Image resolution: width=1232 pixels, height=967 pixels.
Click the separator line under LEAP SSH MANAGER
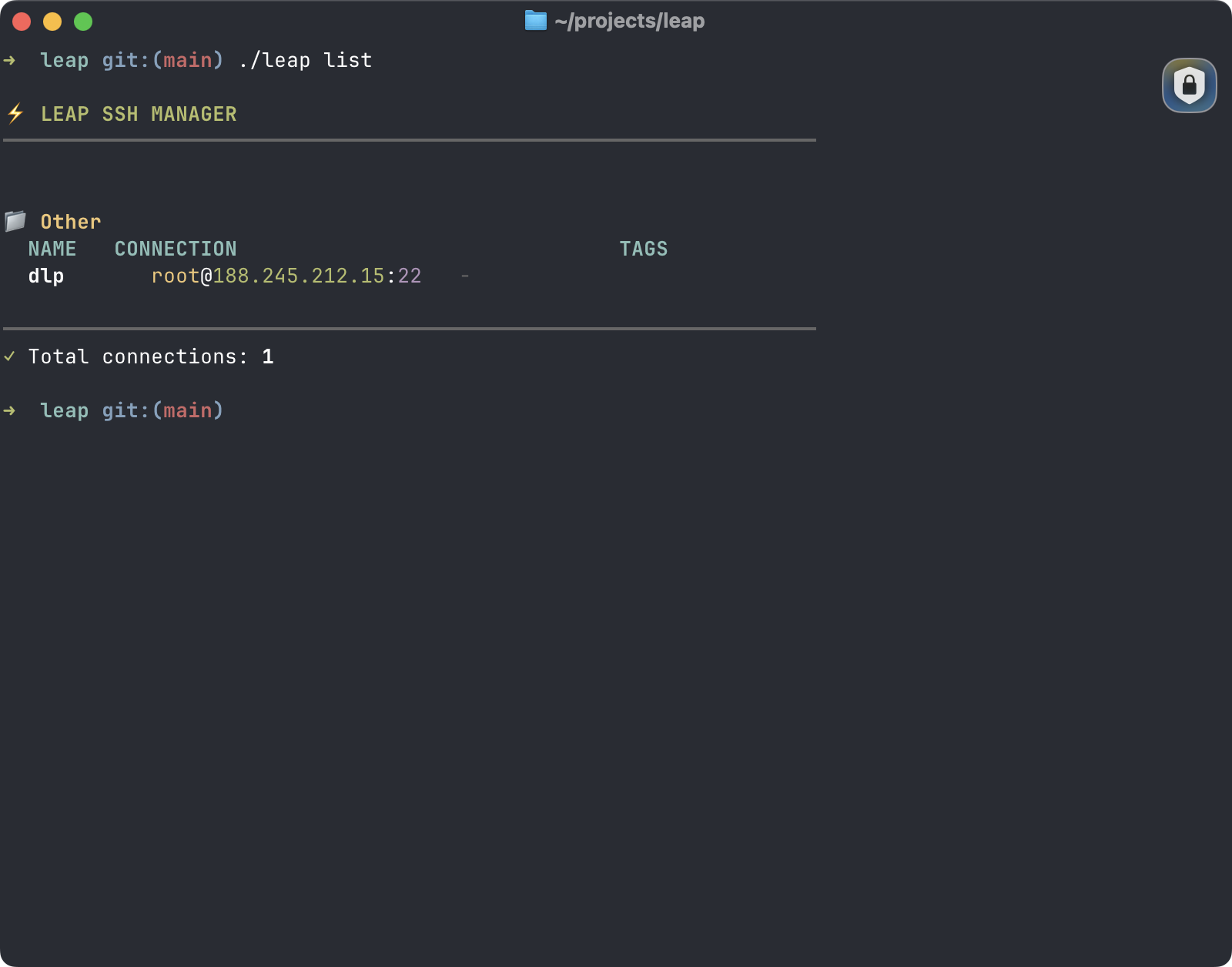point(408,141)
